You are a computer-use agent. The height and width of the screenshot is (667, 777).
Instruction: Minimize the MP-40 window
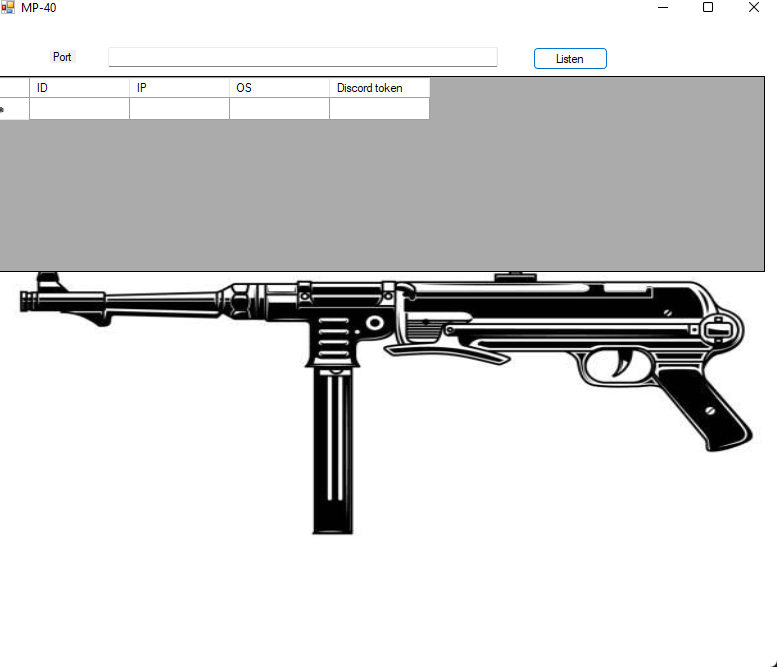663,7
